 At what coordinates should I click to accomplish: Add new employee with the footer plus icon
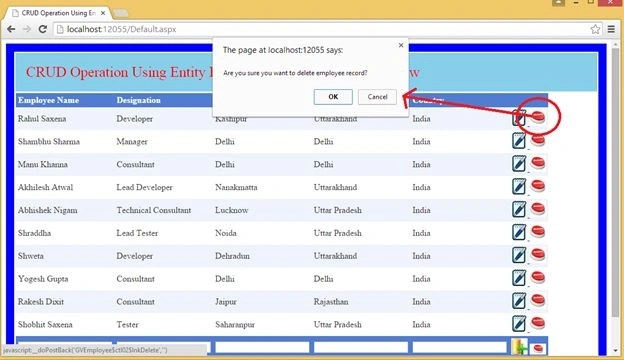tap(520, 346)
